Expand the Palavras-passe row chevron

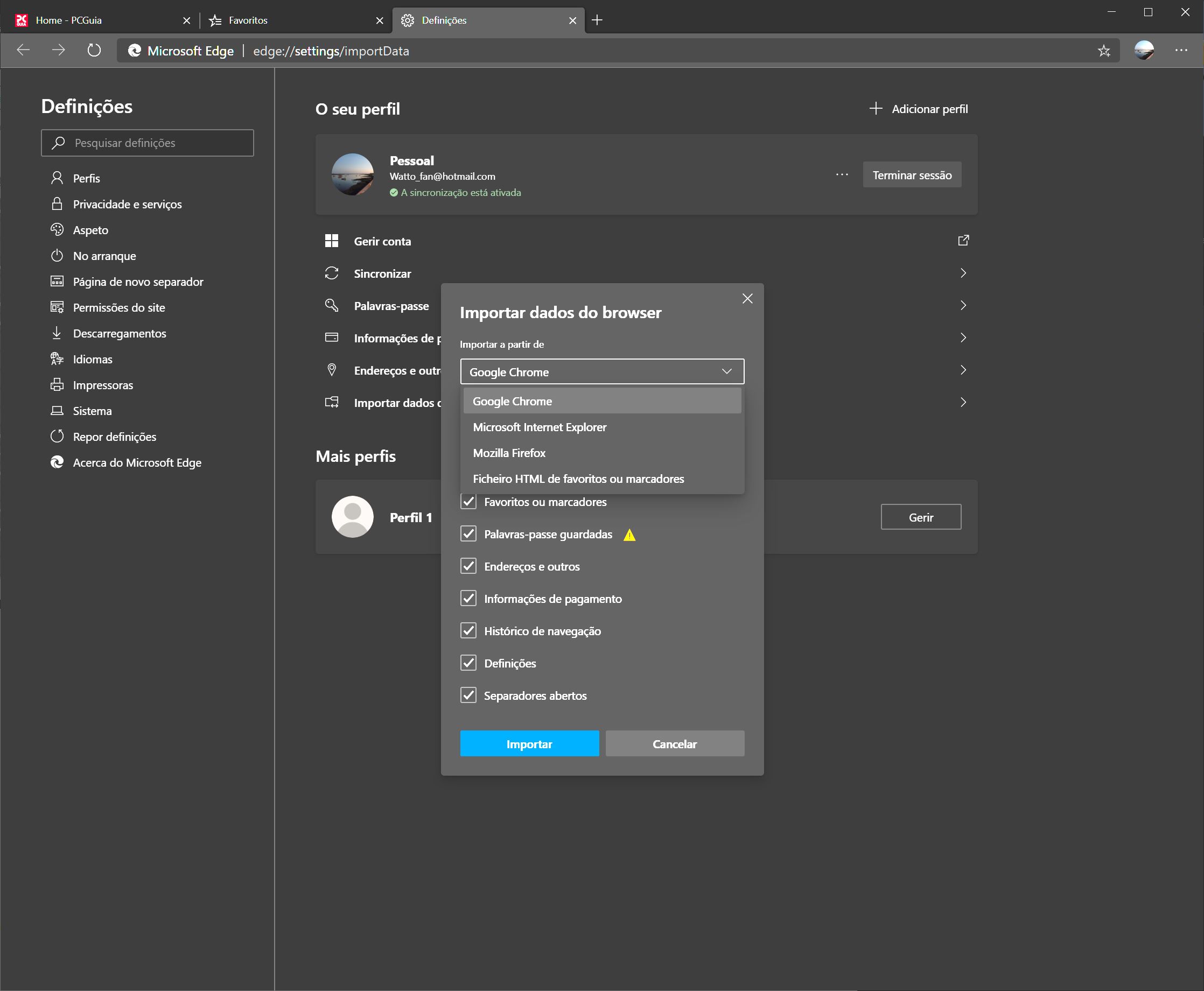tap(963, 305)
